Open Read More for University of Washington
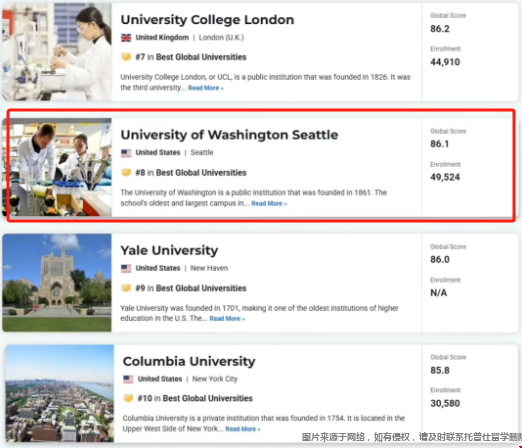The height and width of the screenshot is (448, 522). tap(269, 203)
